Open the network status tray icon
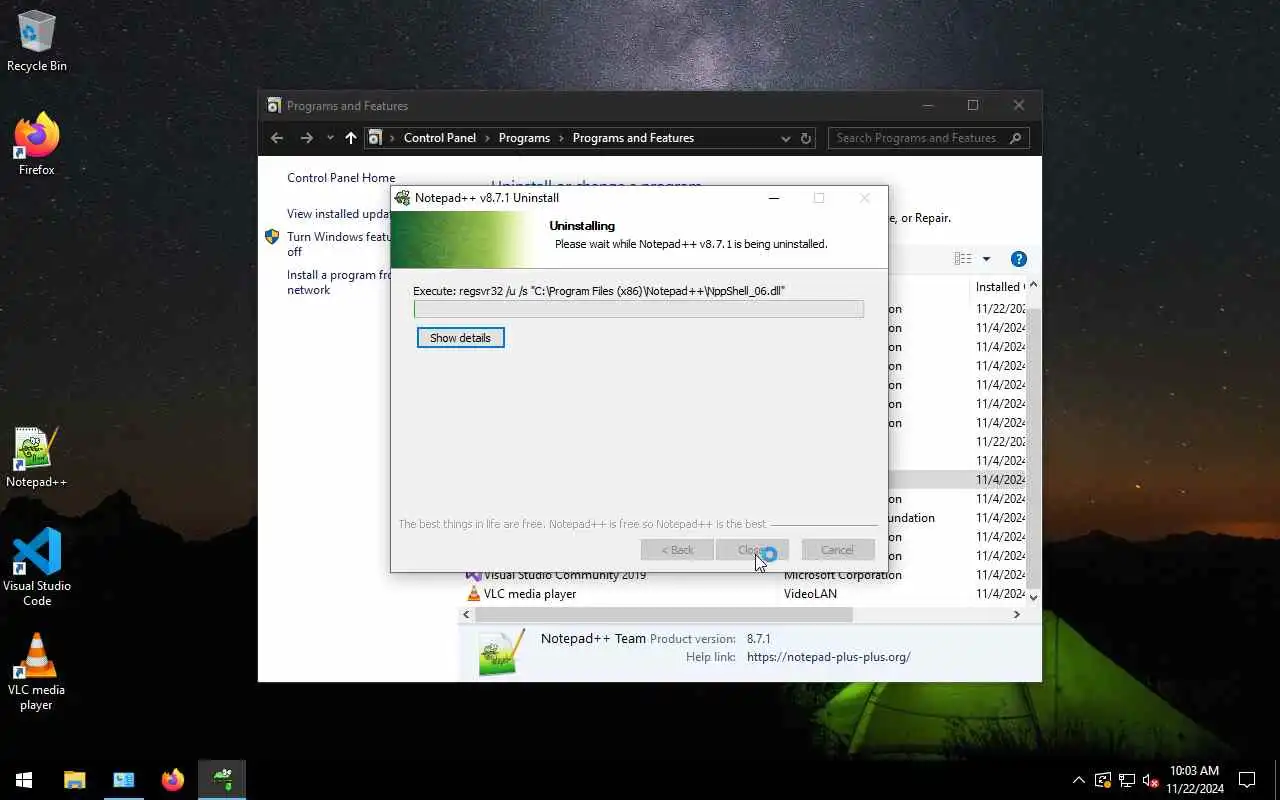This screenshot has height=800, width=1280. click(x=1127, y=780)
